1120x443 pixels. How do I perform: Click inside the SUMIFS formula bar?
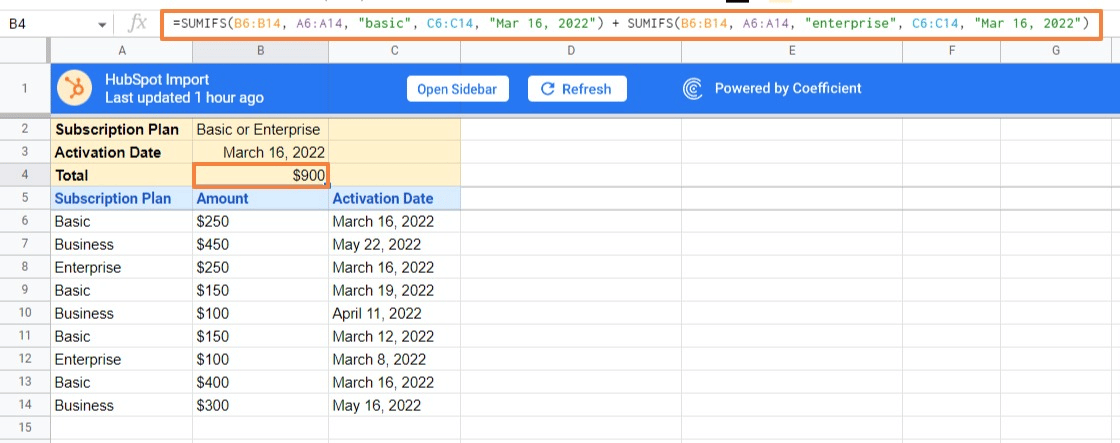(x=630, y=23)
